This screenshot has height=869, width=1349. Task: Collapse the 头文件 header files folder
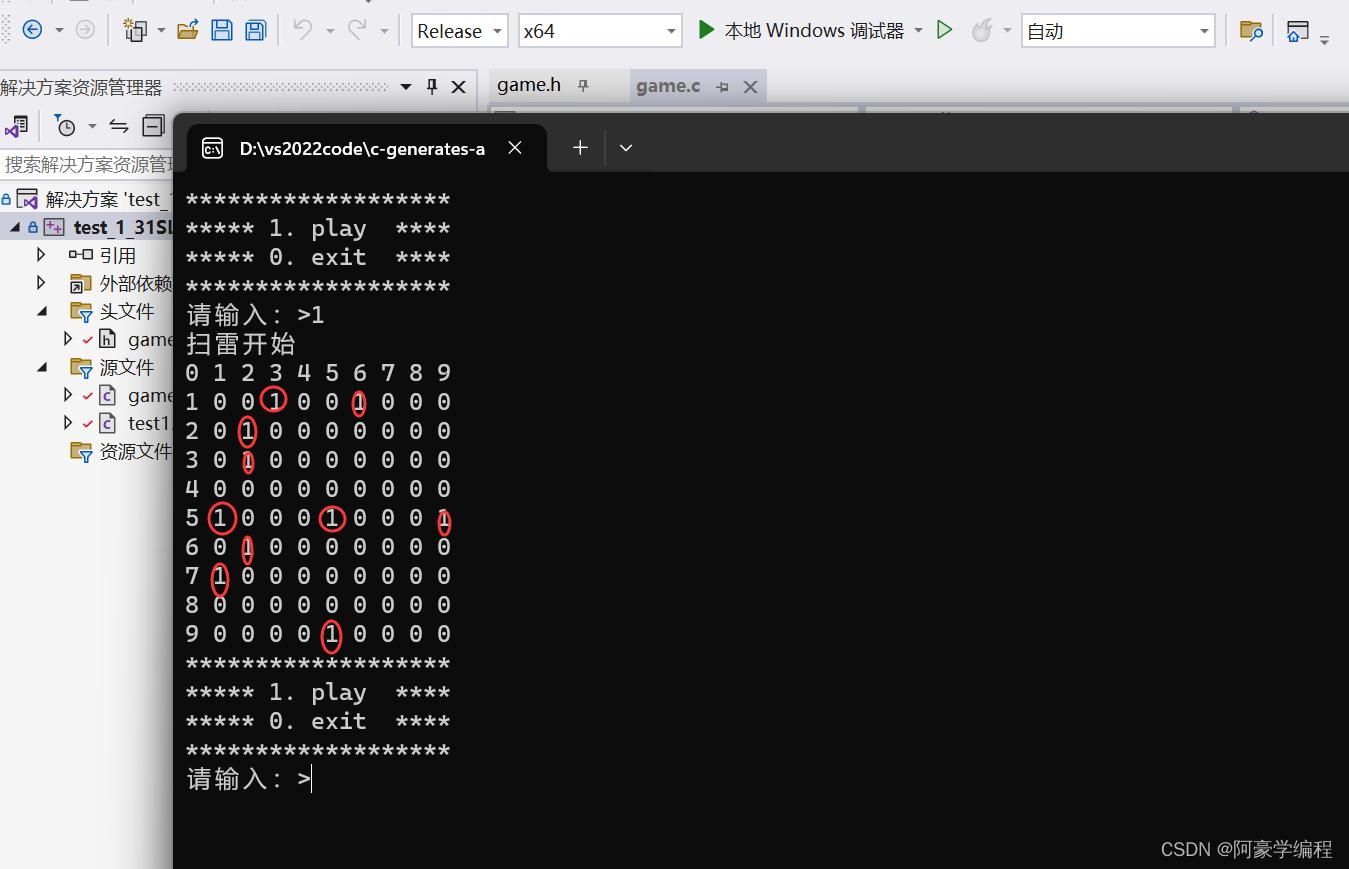click(x=42, y=311)
